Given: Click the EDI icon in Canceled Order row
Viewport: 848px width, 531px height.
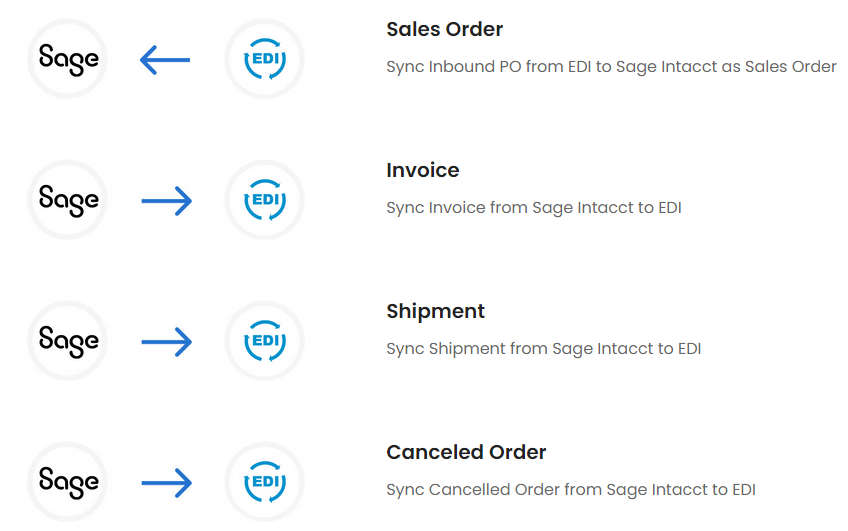Looking at the screenshot, I should pyautogui.click(x=265, y=482).
